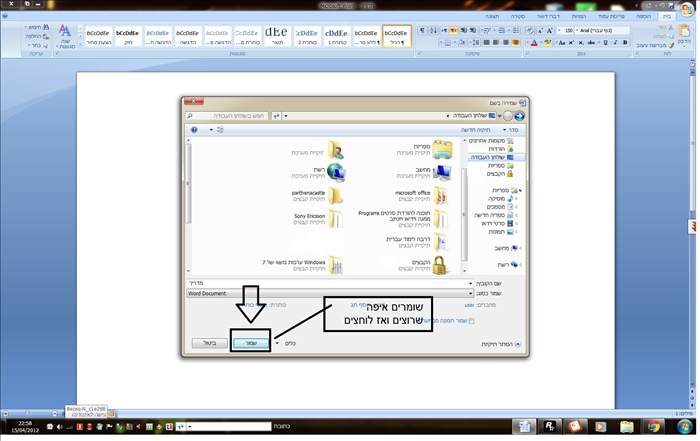Open the font name Arial dropdown
700x441 pixels.
pyautogui.click(x=577, y=30)
